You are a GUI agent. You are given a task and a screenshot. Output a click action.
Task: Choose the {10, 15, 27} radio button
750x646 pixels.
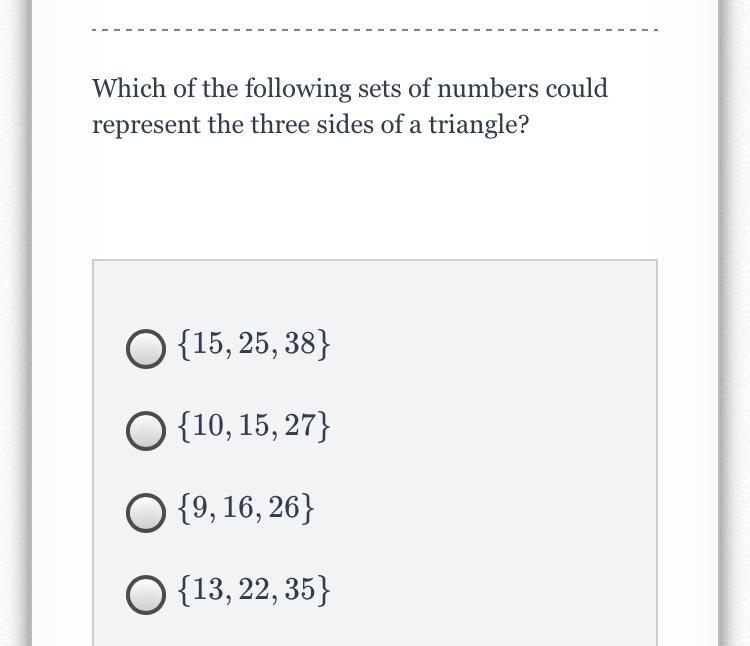(146, 431)
